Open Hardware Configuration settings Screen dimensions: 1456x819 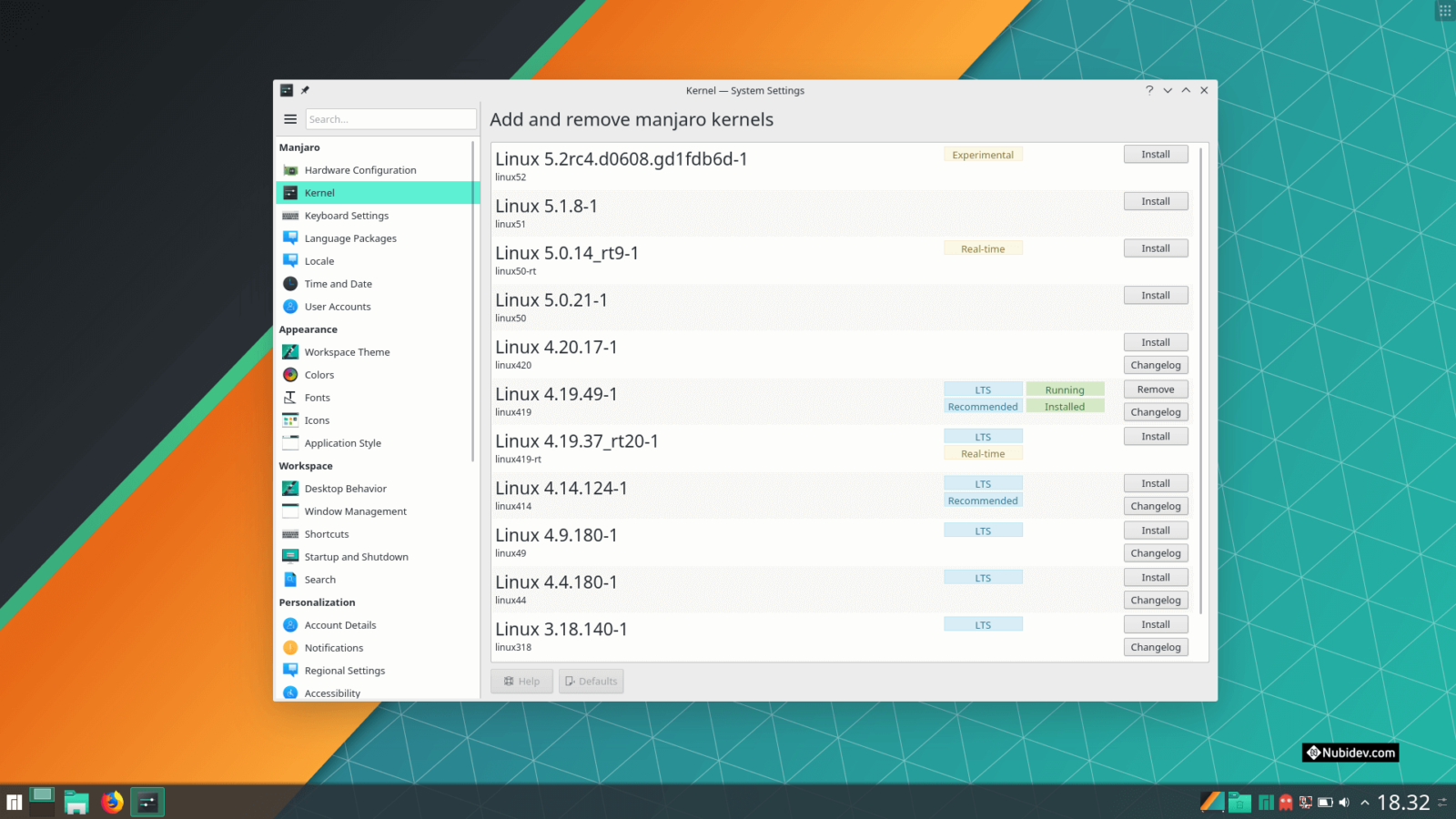click(360, 170)
